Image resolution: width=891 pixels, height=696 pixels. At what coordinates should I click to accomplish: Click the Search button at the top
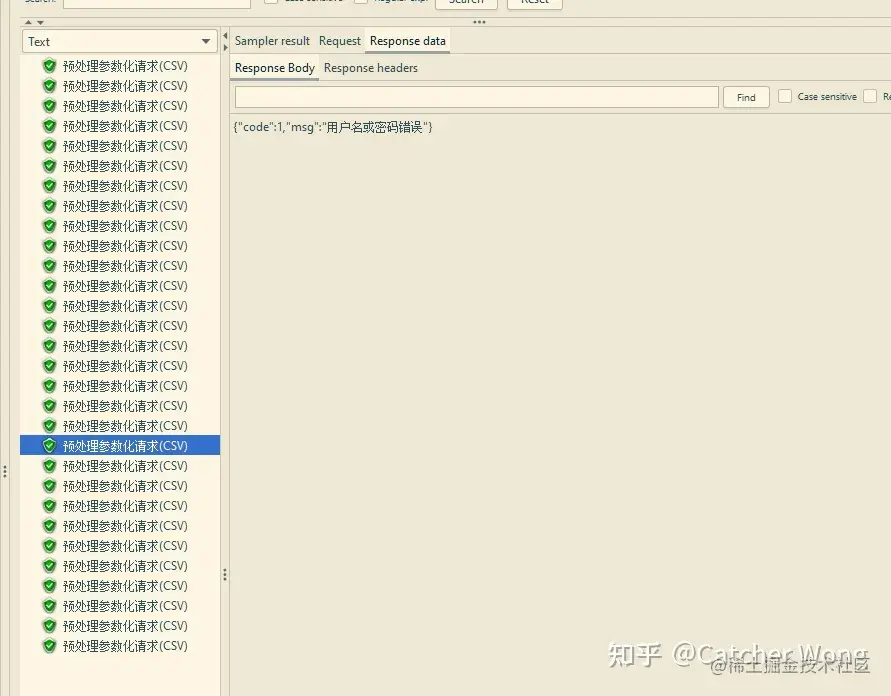[x=466, y=2]
